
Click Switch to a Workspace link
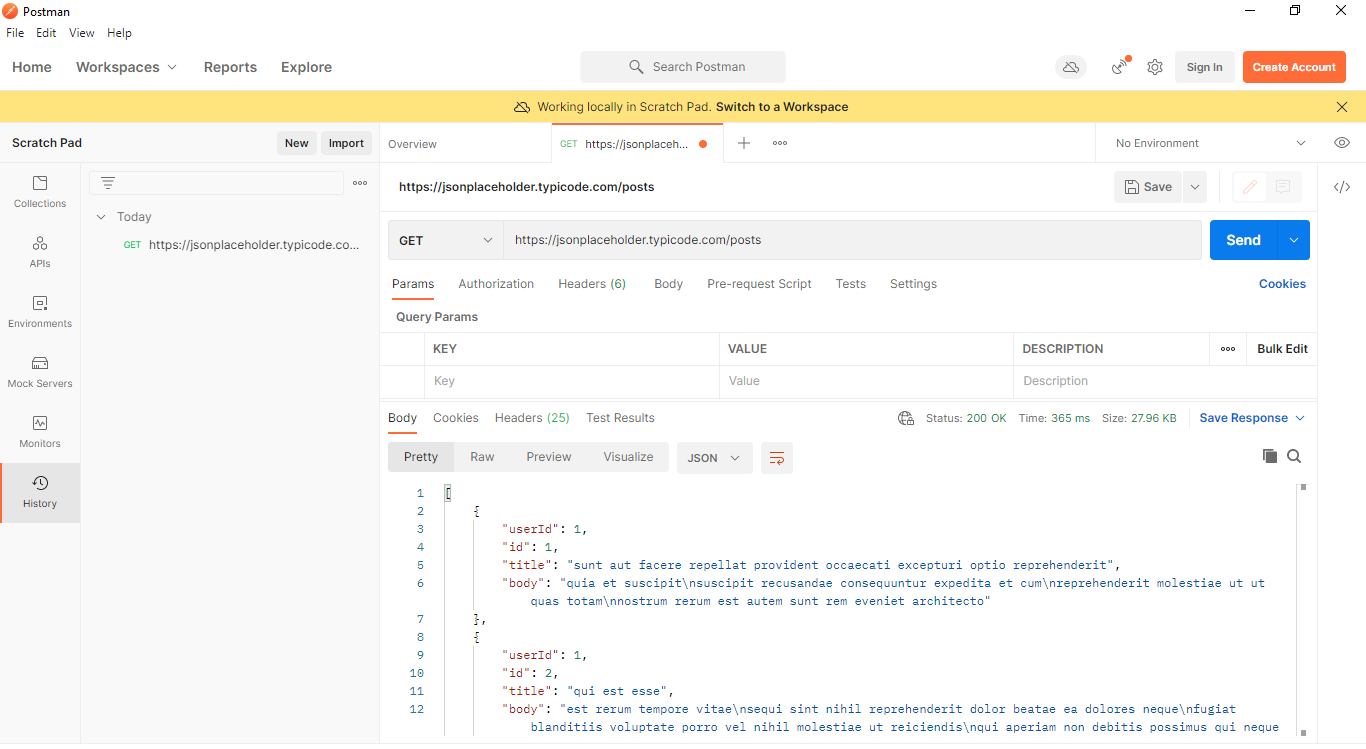(x=782, y=107)
